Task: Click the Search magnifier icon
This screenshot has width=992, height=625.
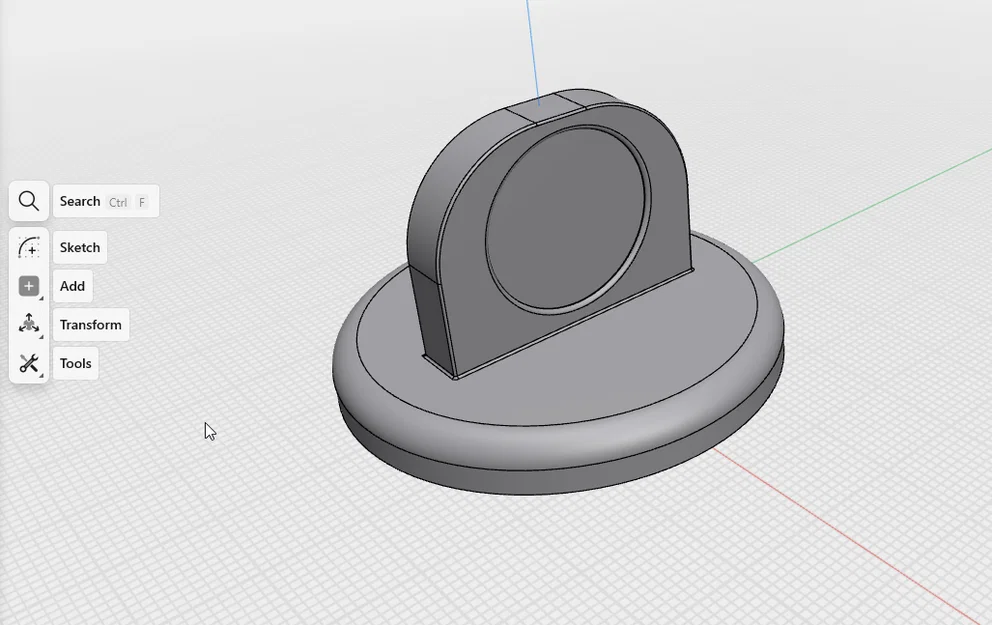Action: (28, 201)
